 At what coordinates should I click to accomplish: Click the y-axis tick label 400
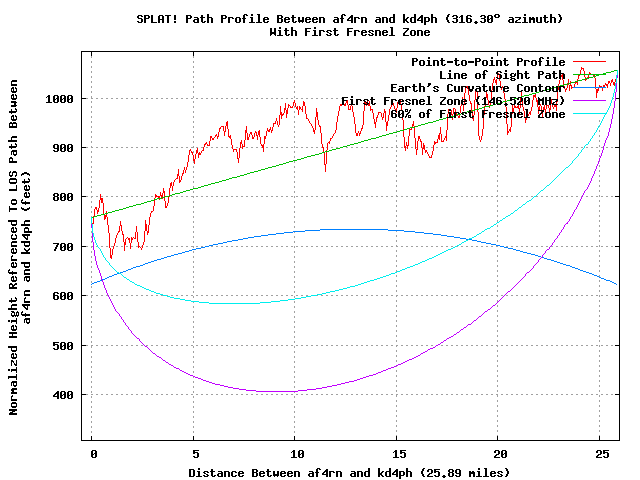click(63, 395)
